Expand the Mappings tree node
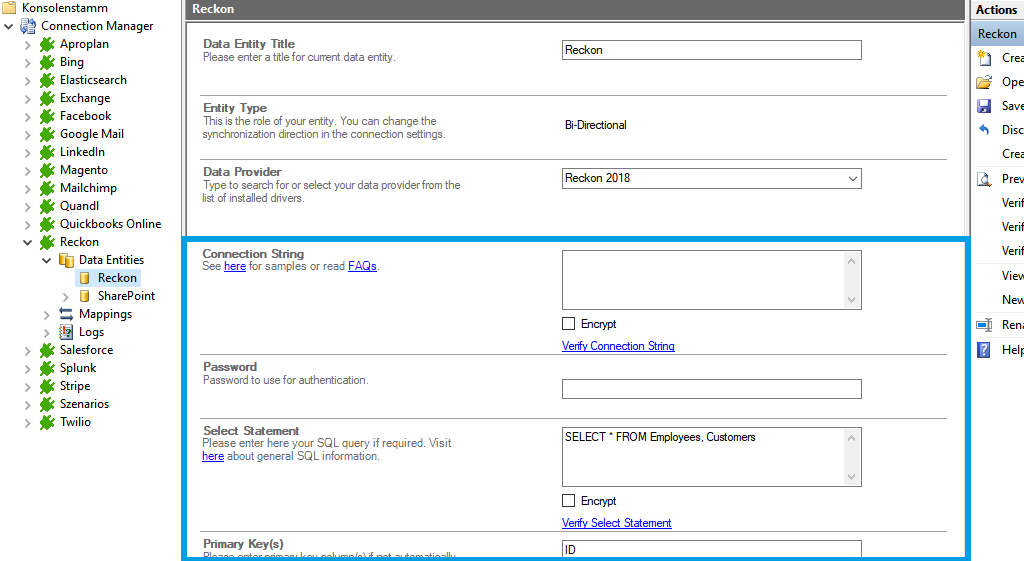The width and height of the screenshot is (1024, 561). [x=47, y=314]
